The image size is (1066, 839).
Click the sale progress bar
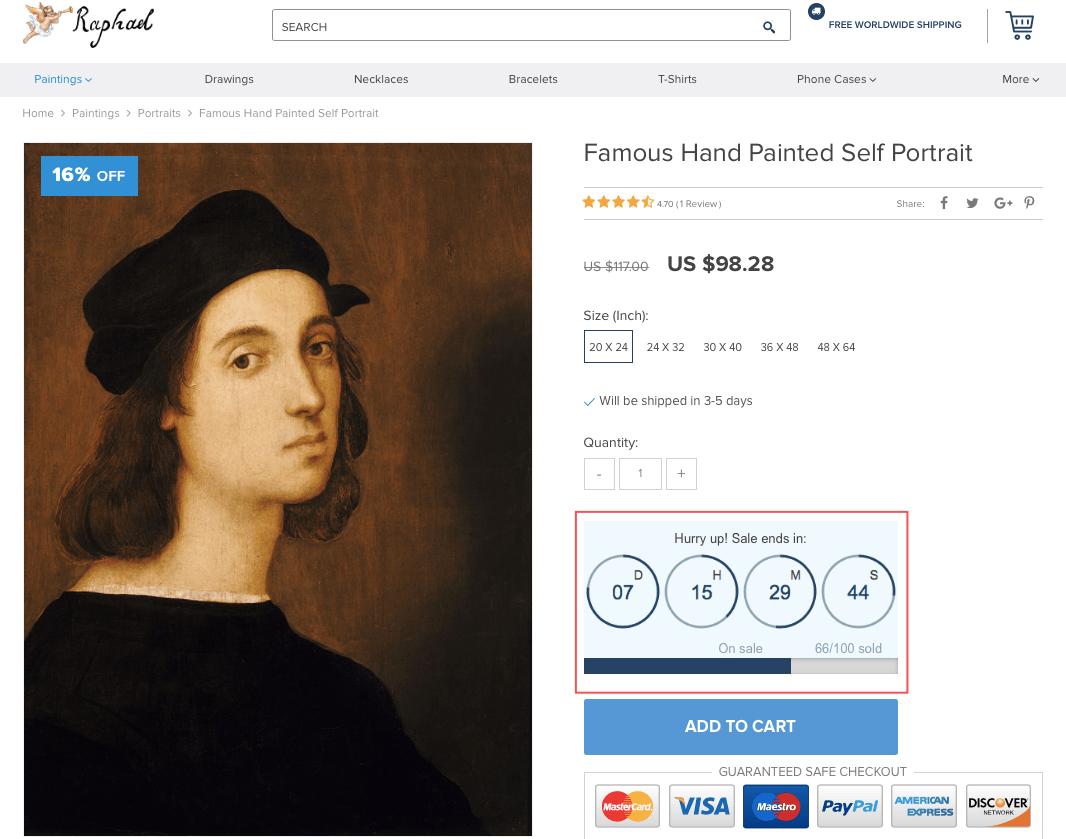pos(740,666)
